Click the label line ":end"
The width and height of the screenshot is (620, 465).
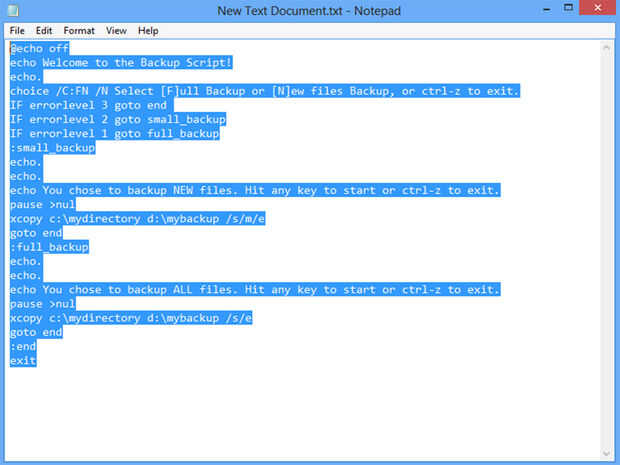[x=23, y=347]
